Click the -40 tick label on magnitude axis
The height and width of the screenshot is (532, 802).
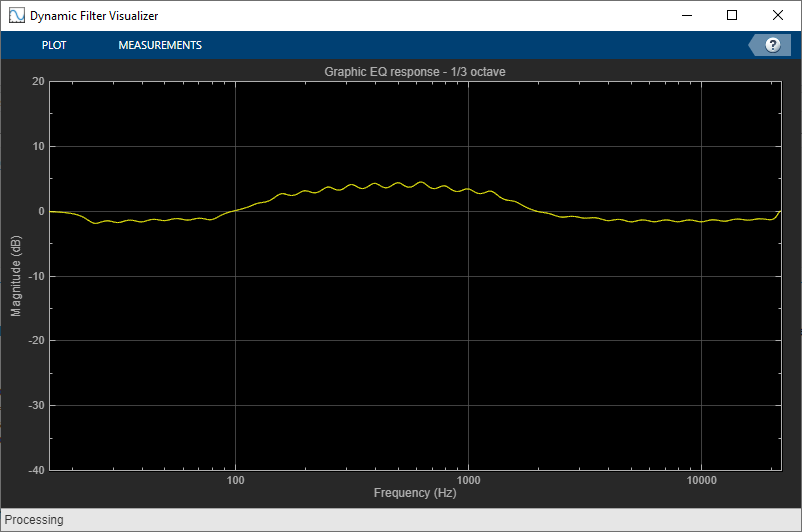[x=36, y=470]
